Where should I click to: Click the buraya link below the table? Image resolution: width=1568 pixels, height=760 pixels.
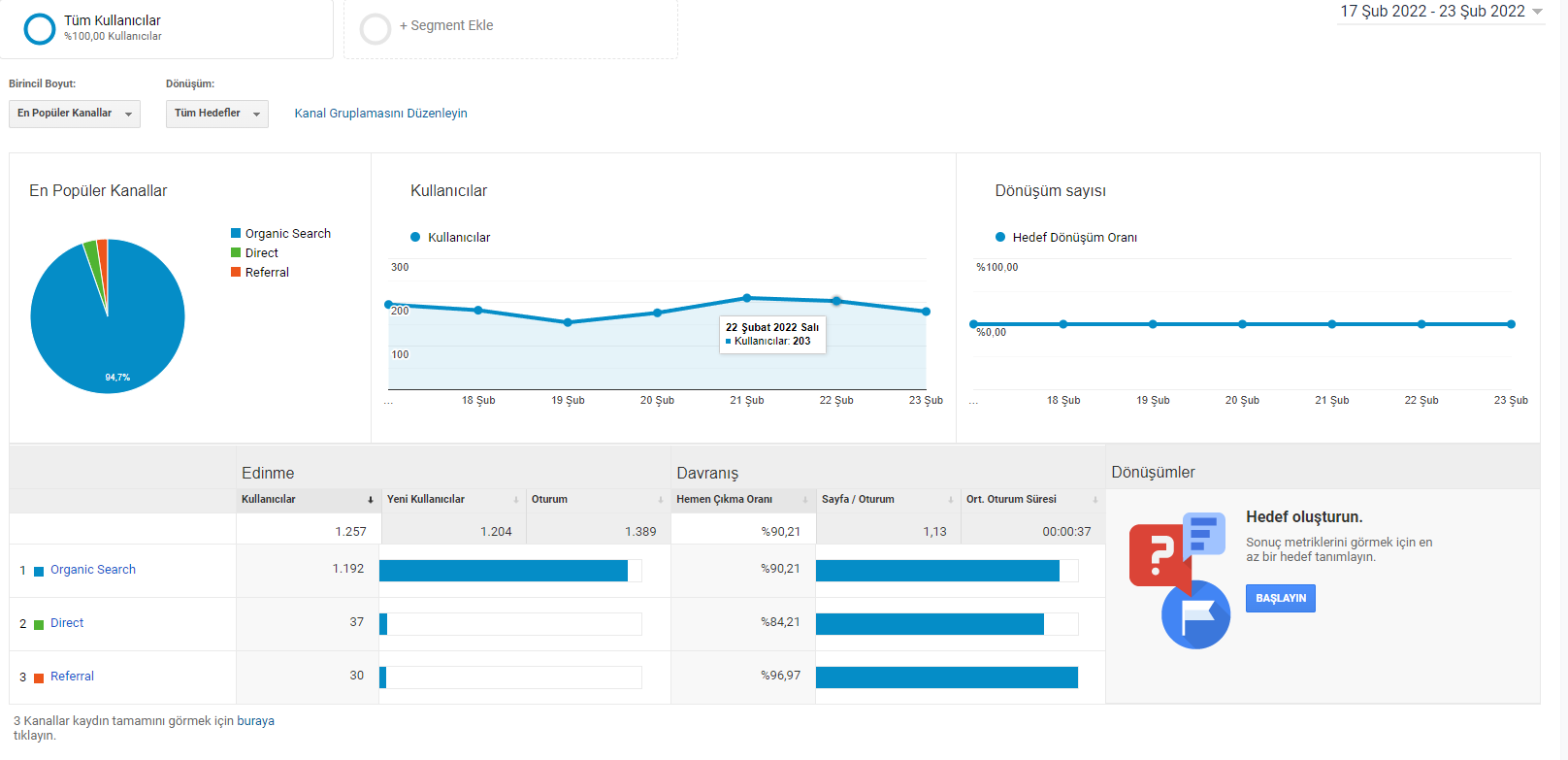pos(255,721)
